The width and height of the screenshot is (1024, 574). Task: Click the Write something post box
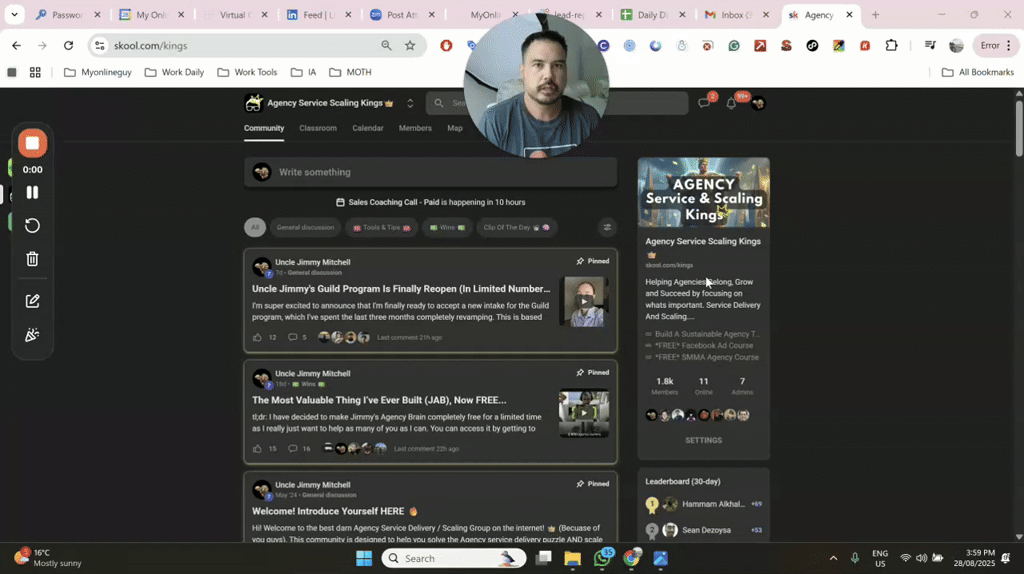430,172
